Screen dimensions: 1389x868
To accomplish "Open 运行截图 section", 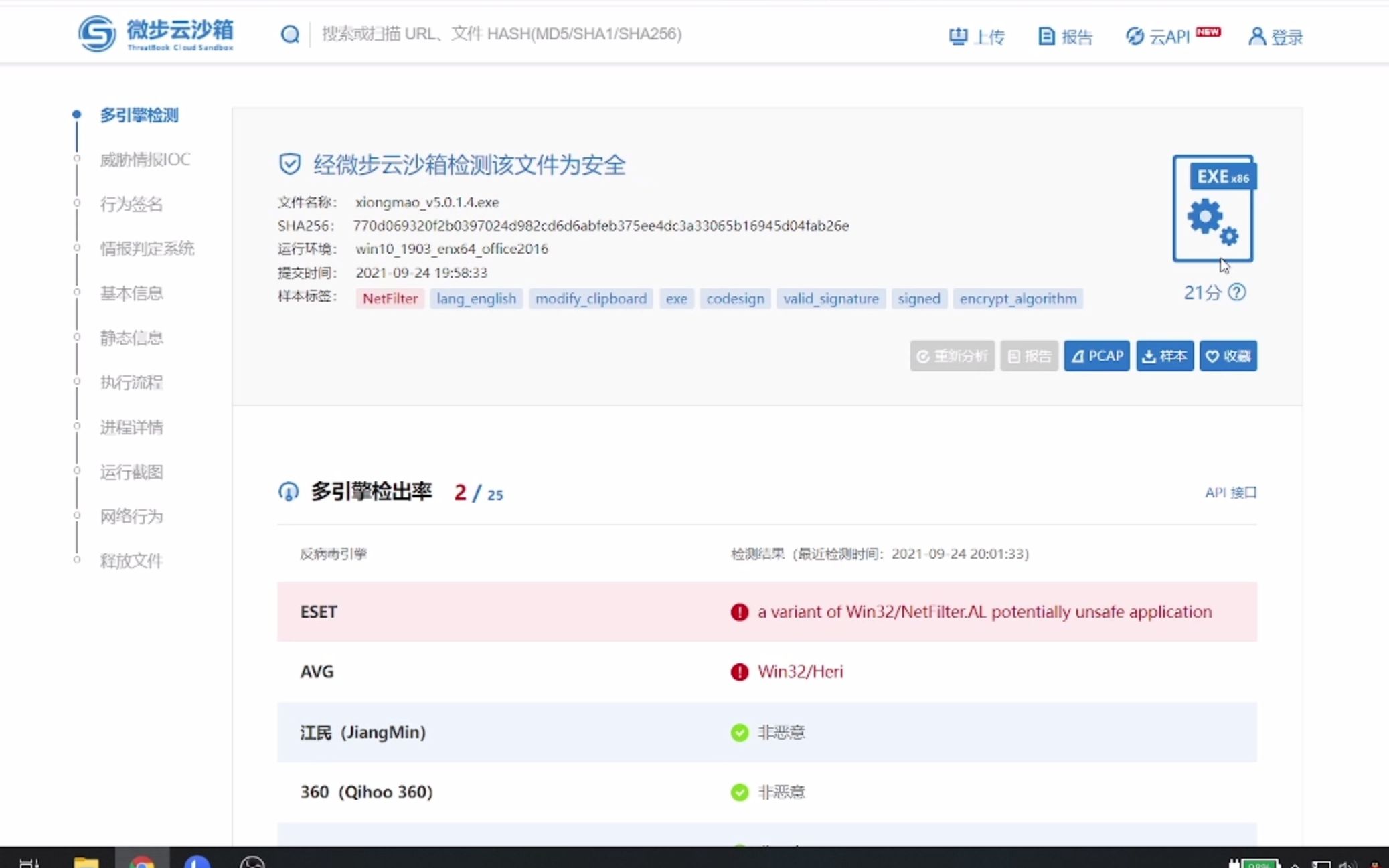I will [131, 472].
